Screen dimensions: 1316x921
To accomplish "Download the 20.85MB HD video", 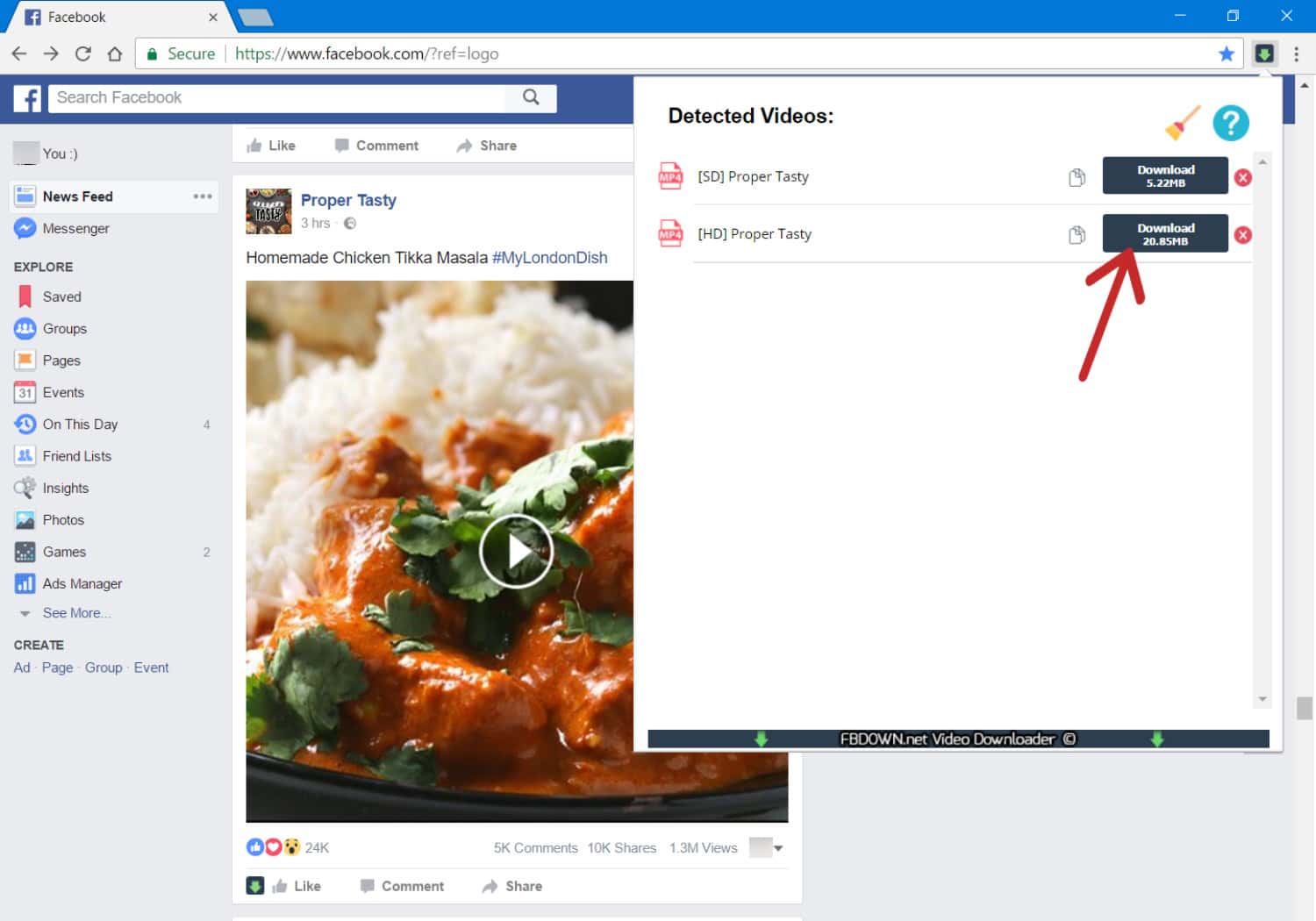I will click(1165, 233).
